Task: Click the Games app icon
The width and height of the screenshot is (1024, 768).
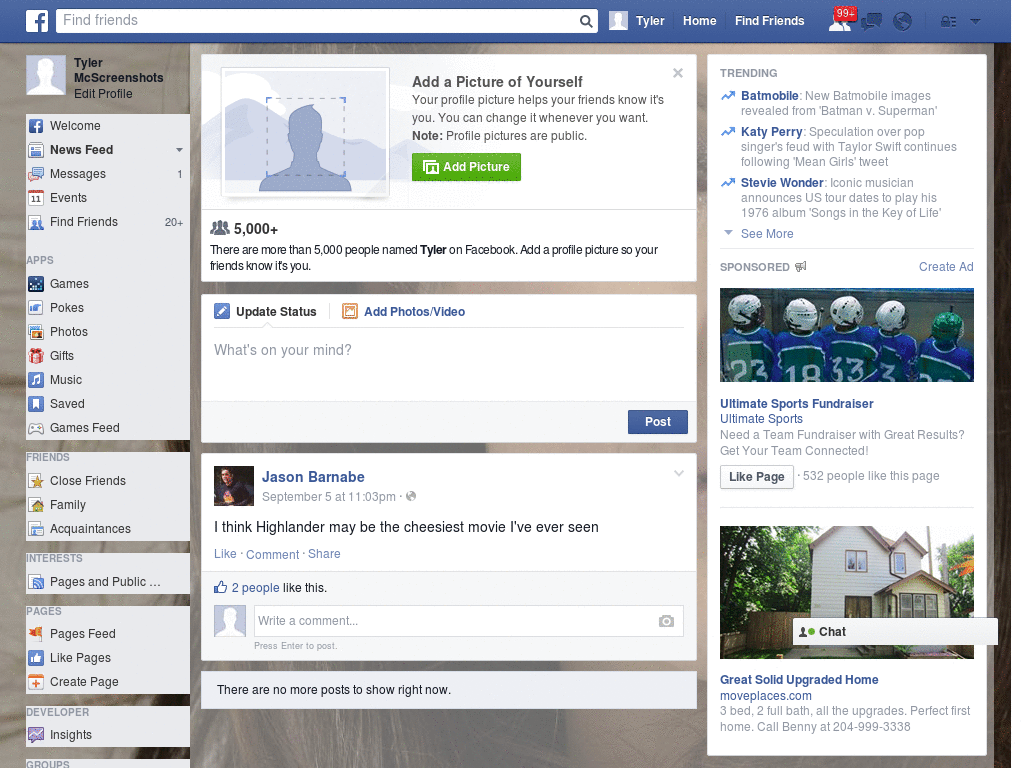Action: [x=36, y=284]
